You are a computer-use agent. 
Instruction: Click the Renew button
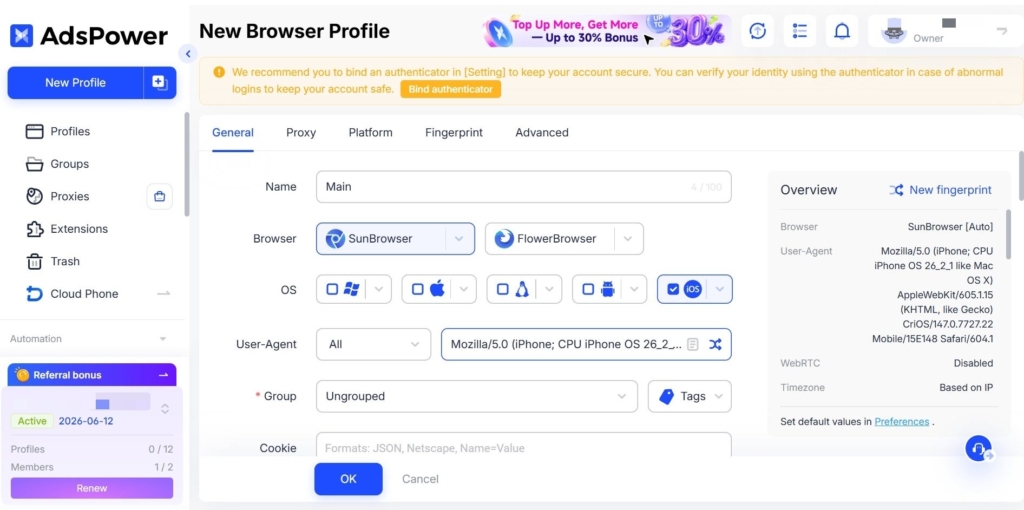pyautogui.click(x=92, y=488)
